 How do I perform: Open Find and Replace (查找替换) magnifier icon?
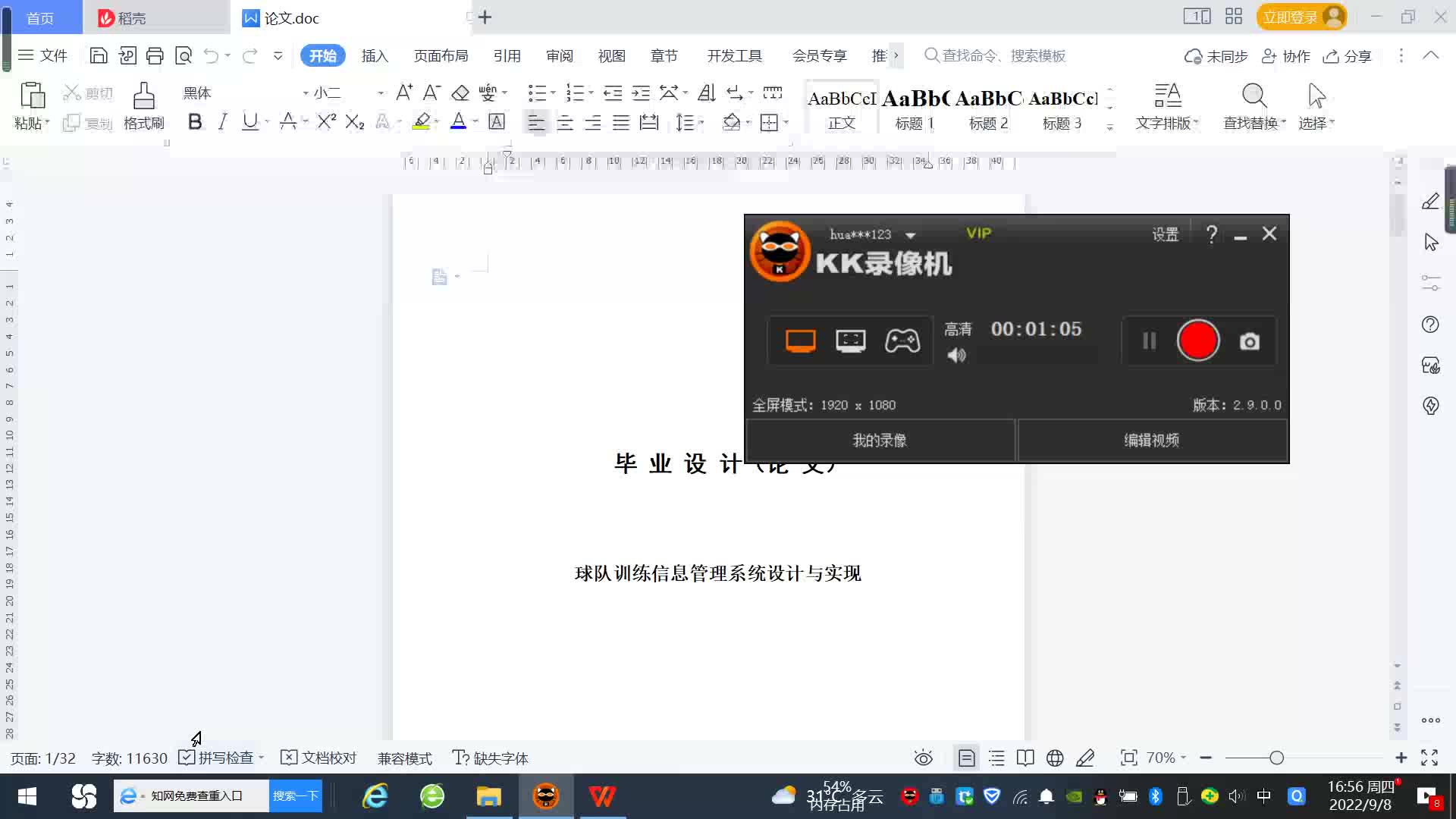pyautogui.click(x=1254, y=97)
